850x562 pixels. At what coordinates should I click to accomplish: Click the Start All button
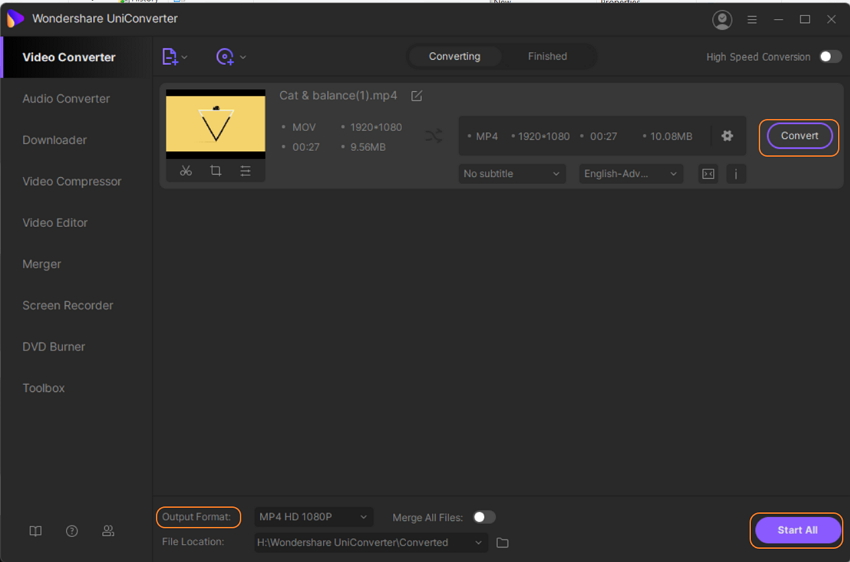[x=797, y=530]
